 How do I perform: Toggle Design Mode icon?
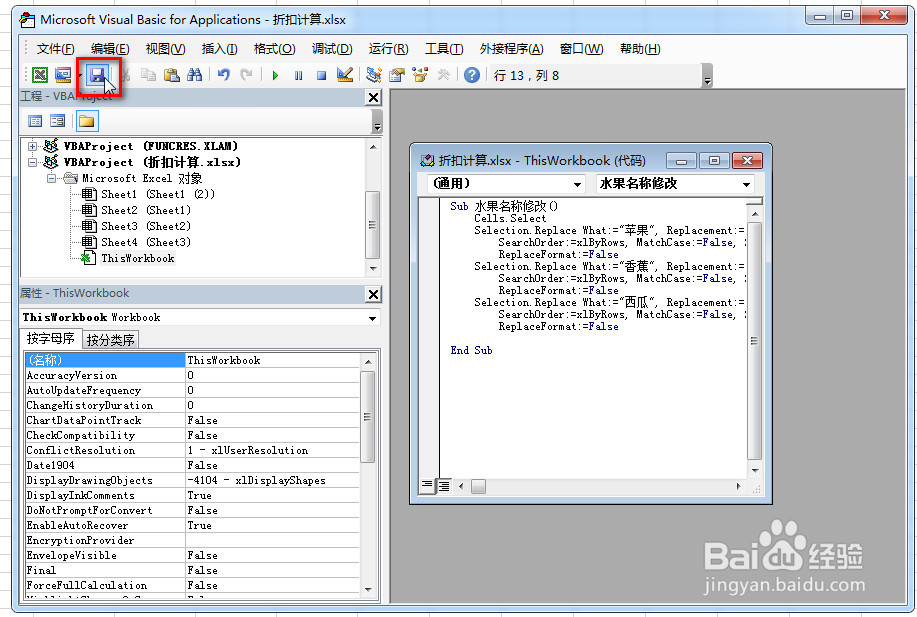click(345, 75)
